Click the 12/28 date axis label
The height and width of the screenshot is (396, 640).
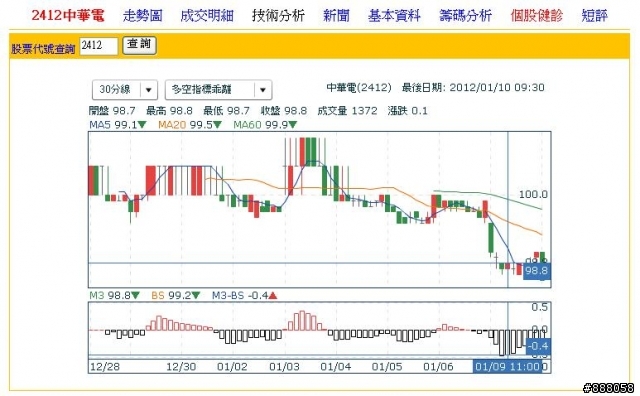point(105,367)
